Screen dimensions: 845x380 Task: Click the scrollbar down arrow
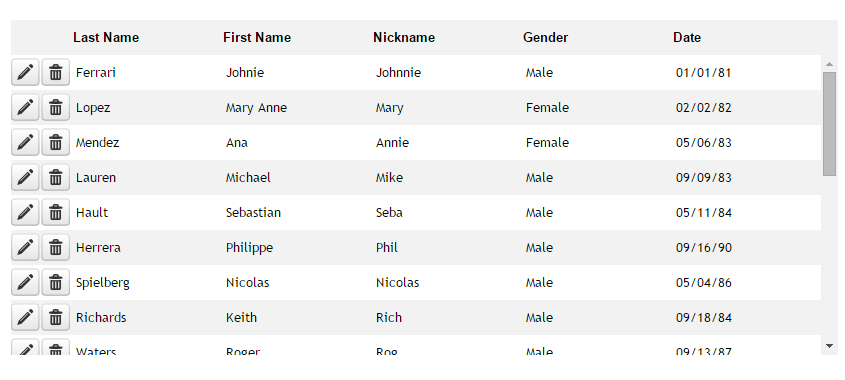click(829, 346)
